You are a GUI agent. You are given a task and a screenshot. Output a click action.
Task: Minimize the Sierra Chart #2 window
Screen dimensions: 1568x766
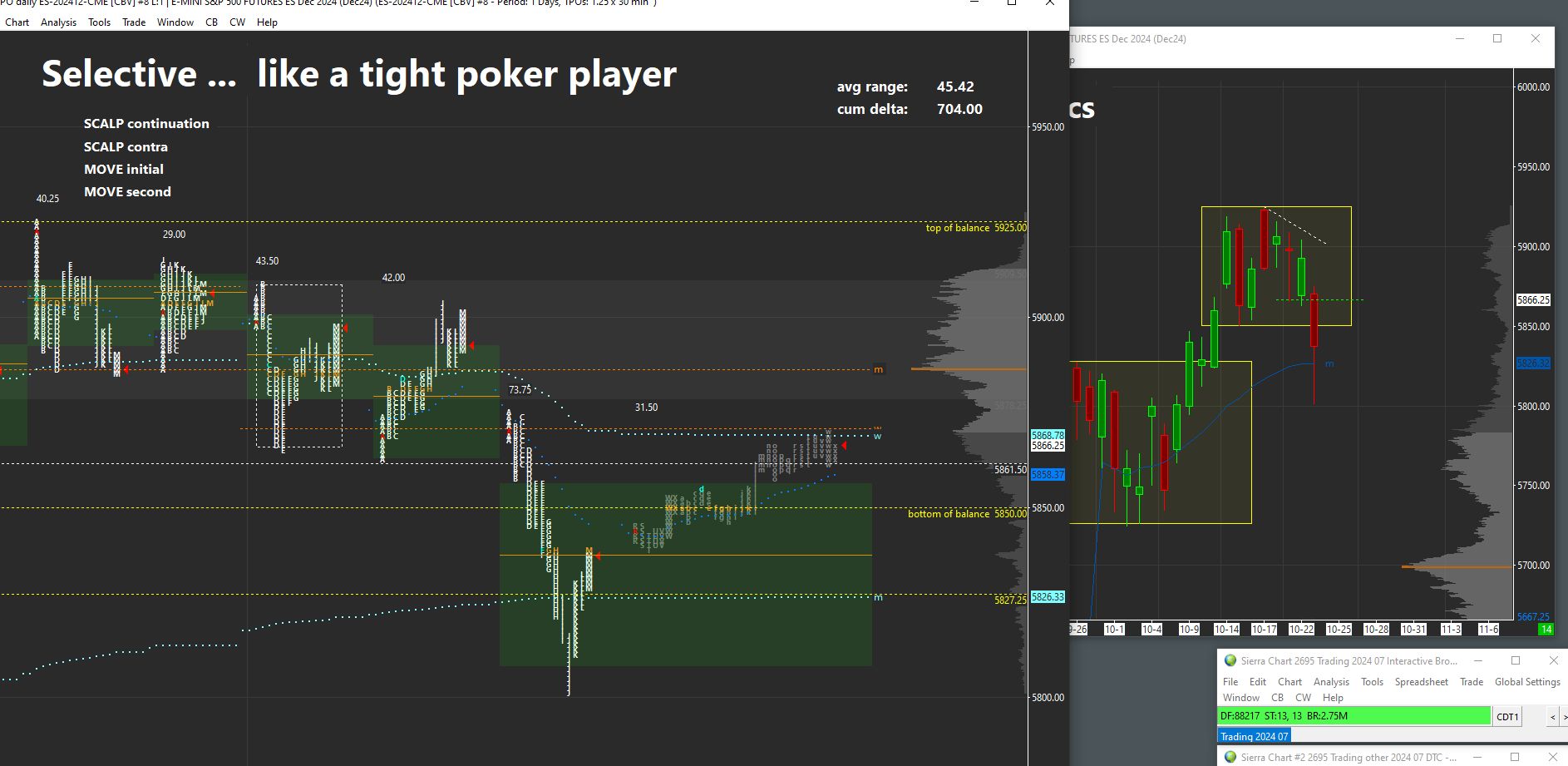coord(1477,757)
